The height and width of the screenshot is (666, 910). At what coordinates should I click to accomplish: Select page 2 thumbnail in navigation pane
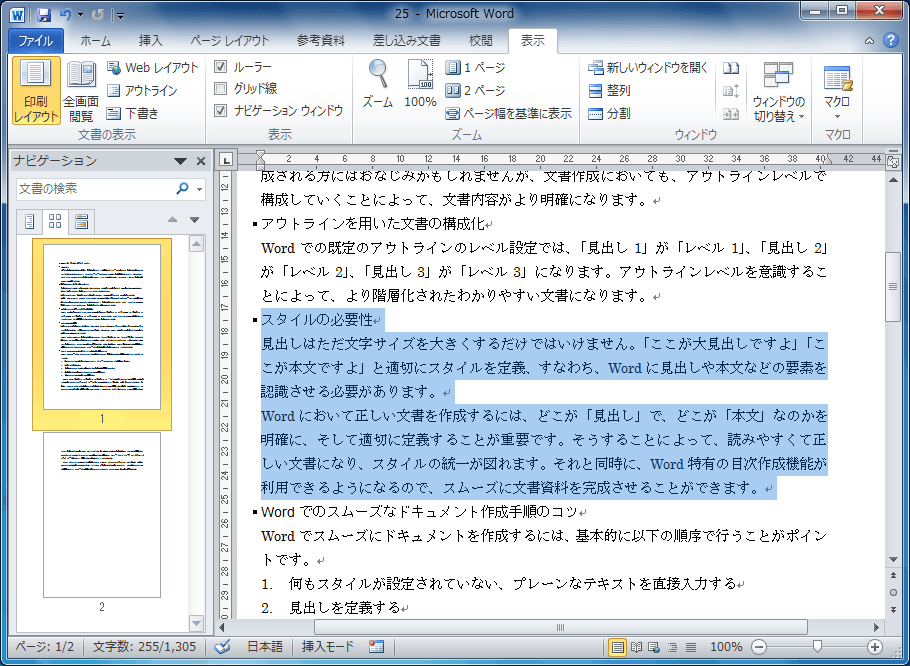(102, 515)
